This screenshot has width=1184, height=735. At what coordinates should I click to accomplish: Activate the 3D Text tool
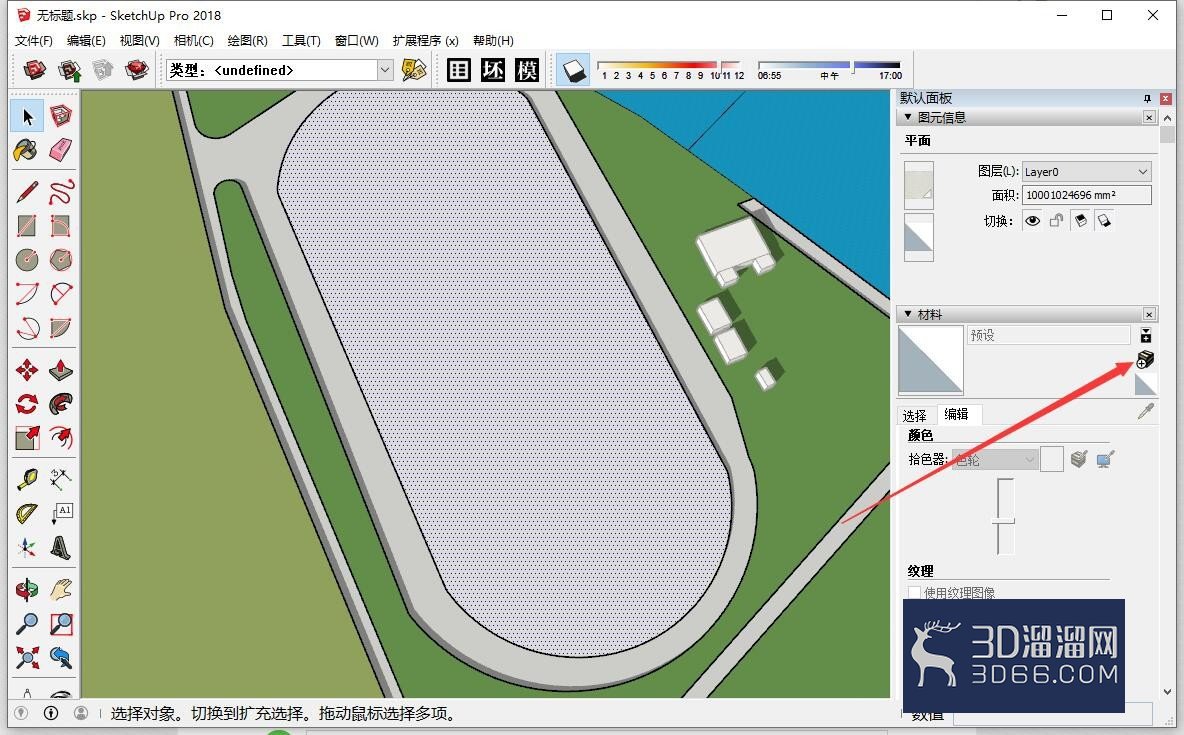click(60, 548)
